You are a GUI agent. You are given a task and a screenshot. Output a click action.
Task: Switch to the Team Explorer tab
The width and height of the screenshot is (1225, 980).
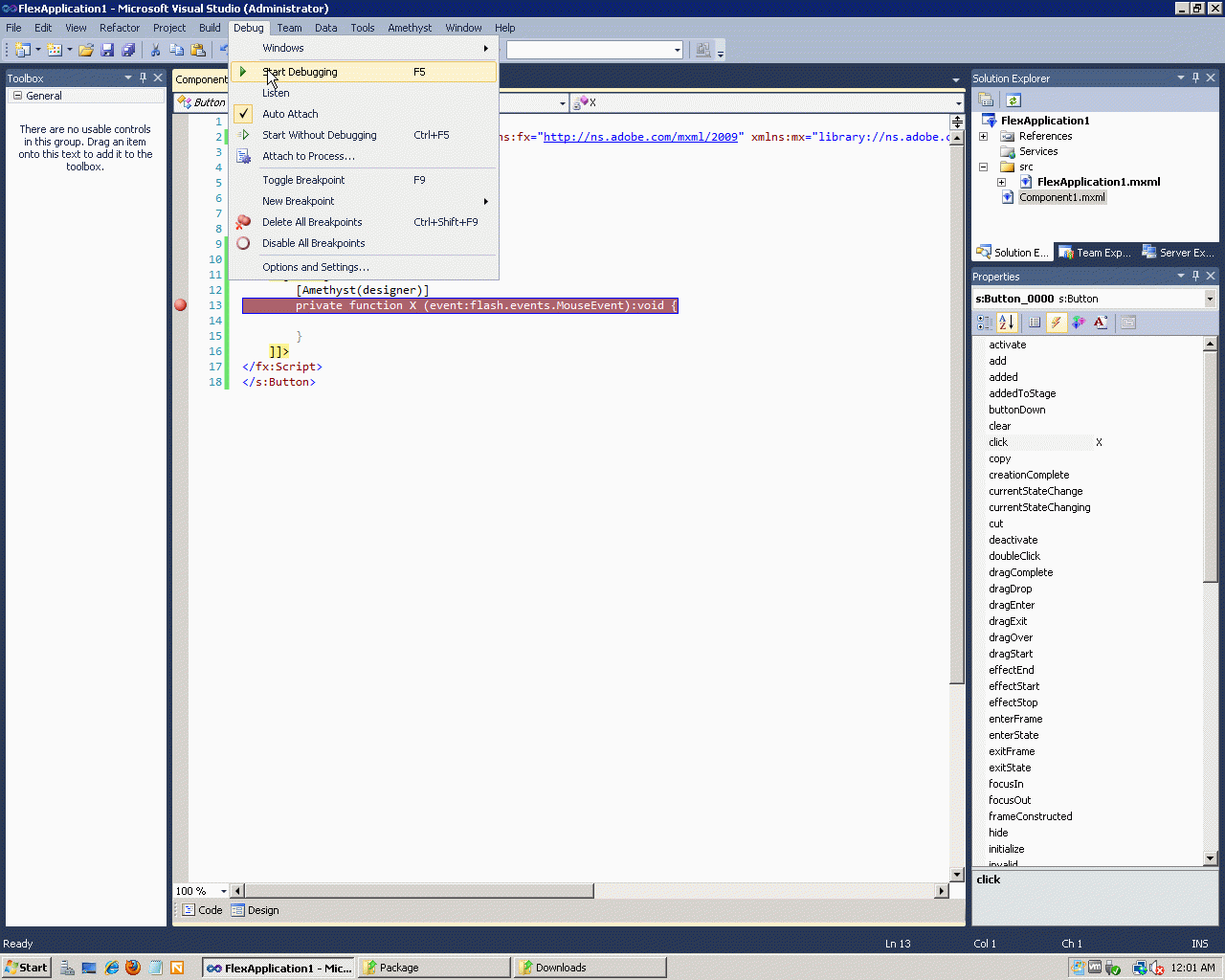pos(1095,253)
